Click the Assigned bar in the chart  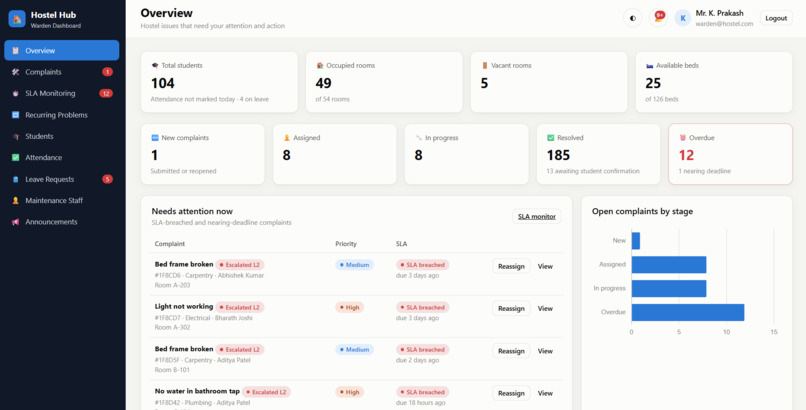[x=669, y=265]
